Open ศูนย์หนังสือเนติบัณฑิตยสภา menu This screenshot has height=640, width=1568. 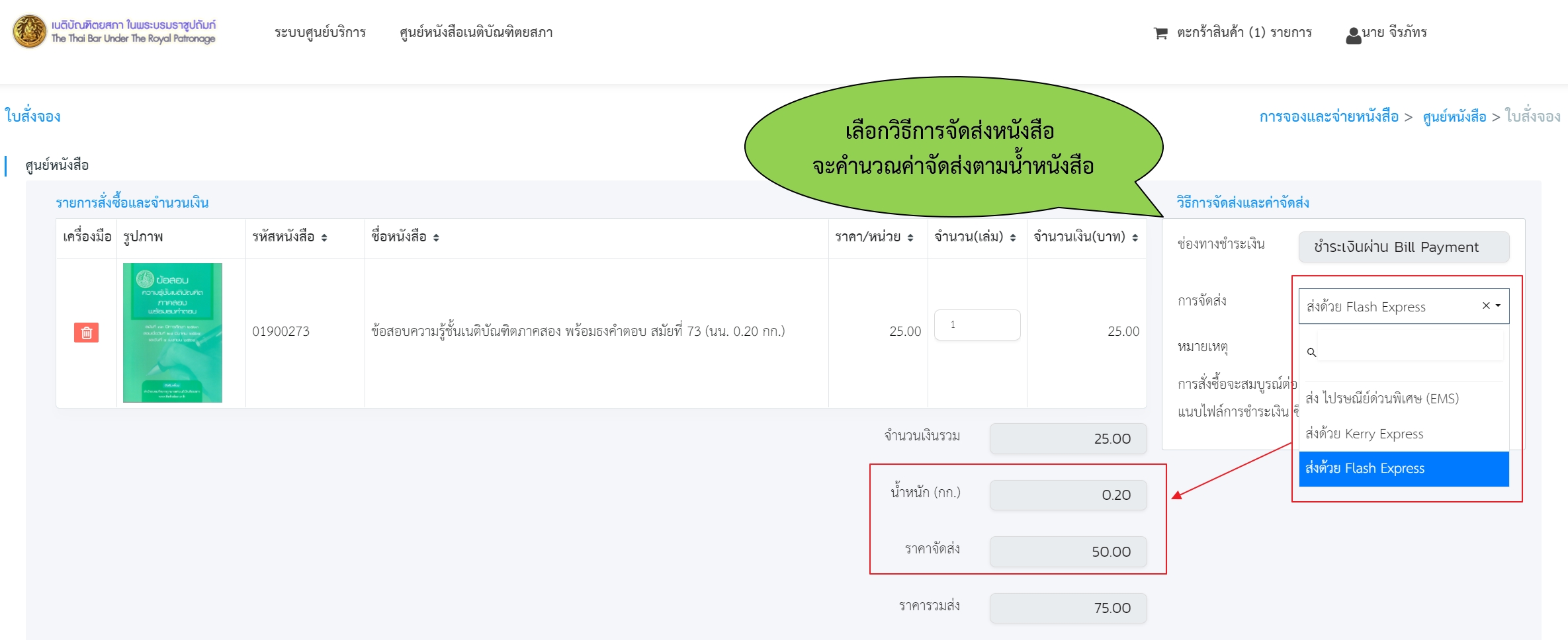476,32
